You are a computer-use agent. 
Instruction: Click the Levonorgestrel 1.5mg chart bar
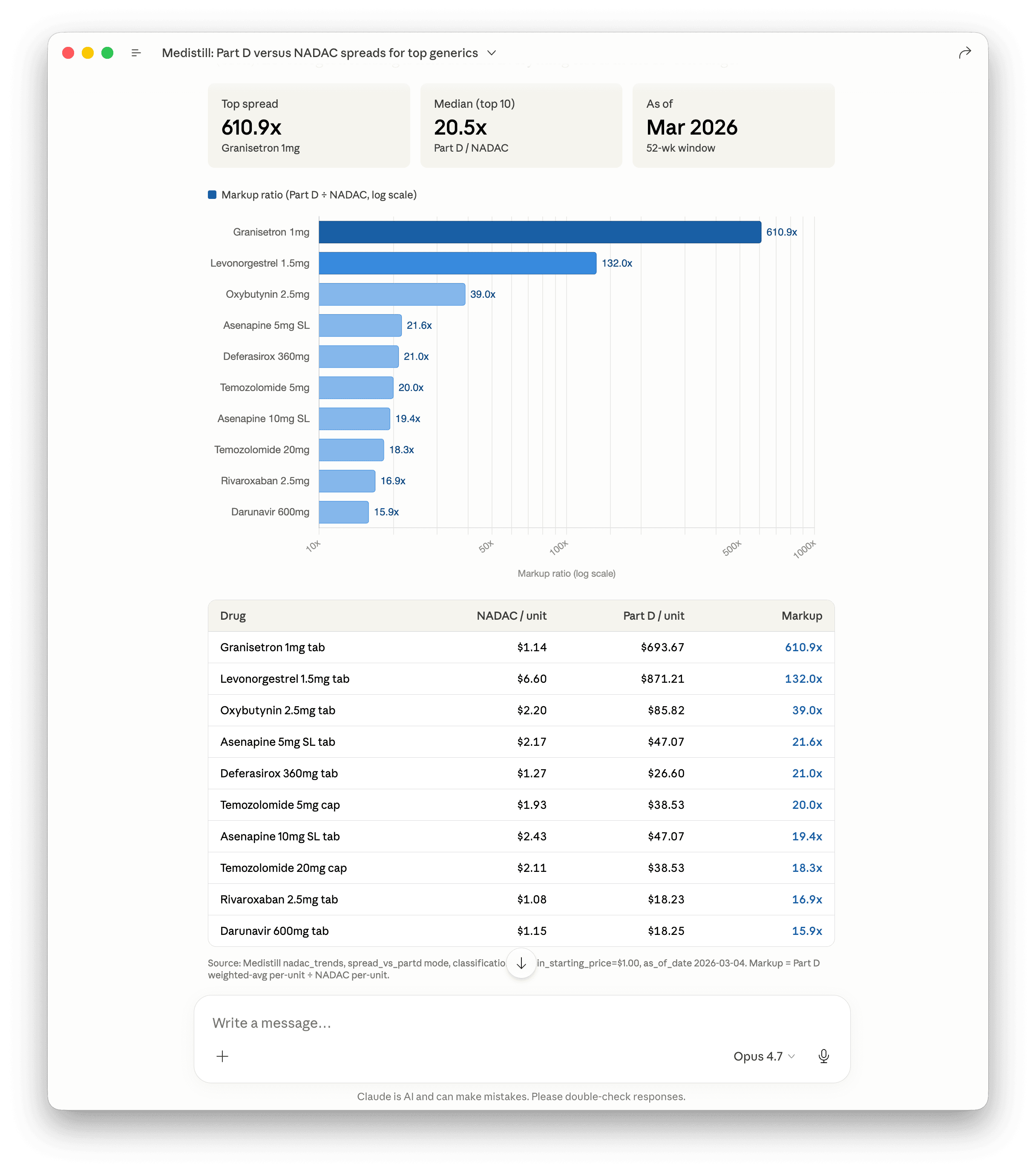click(x=458, y=263)
